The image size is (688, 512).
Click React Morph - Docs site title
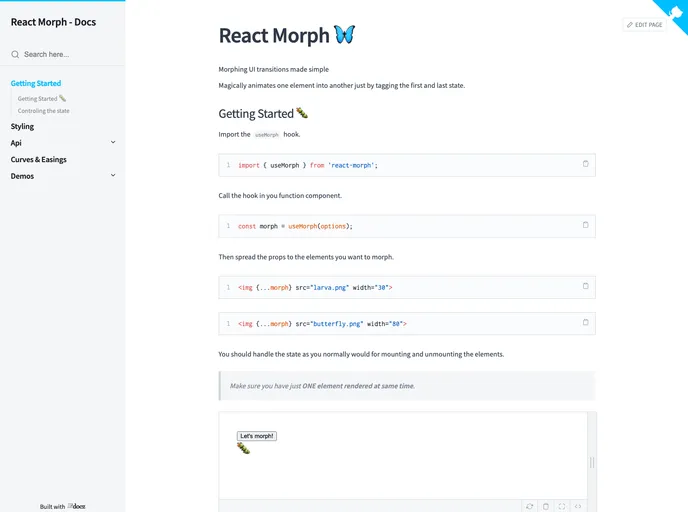pyautogui.click(x=53, y=22)
